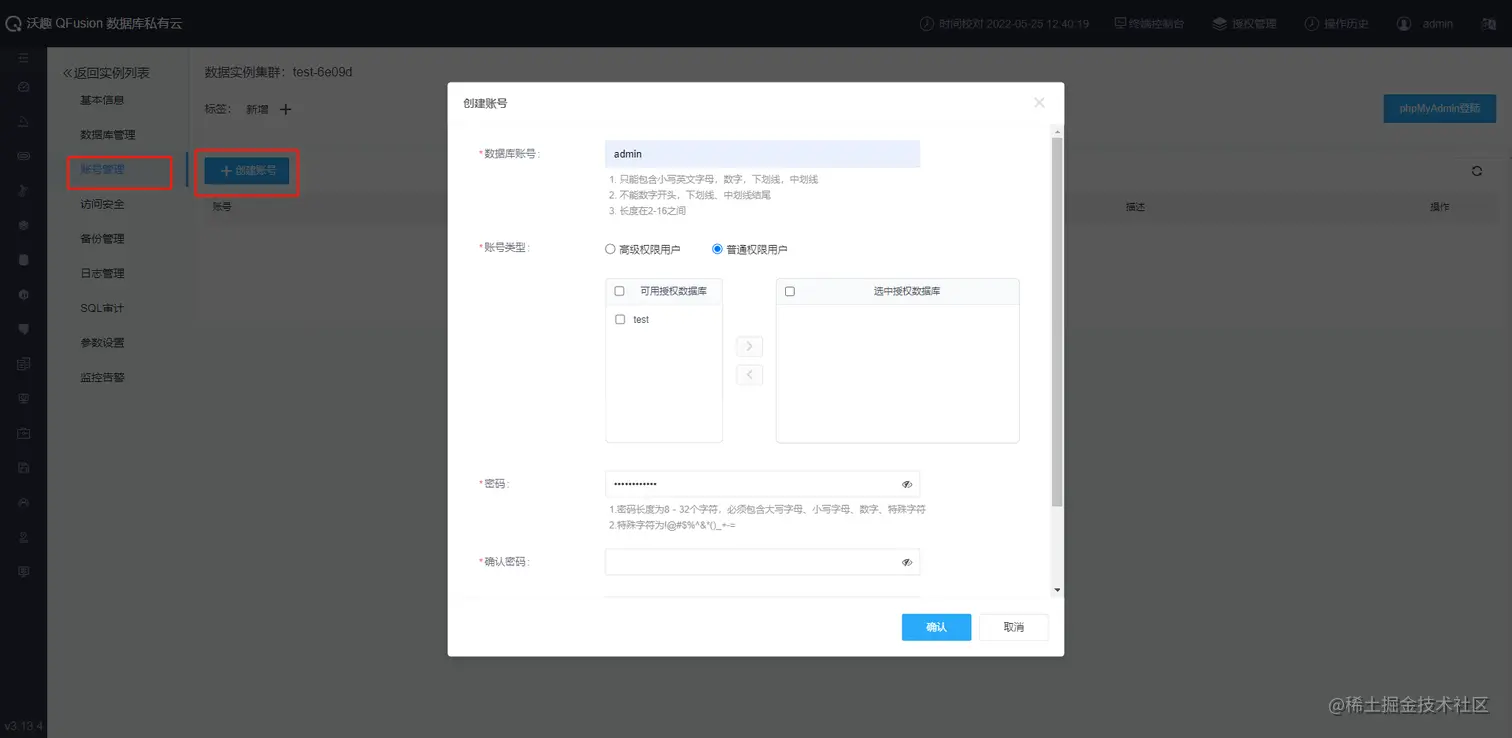Open the 访问安全 menu item
The image size is (1512, 738).
[x=102, y=204]
